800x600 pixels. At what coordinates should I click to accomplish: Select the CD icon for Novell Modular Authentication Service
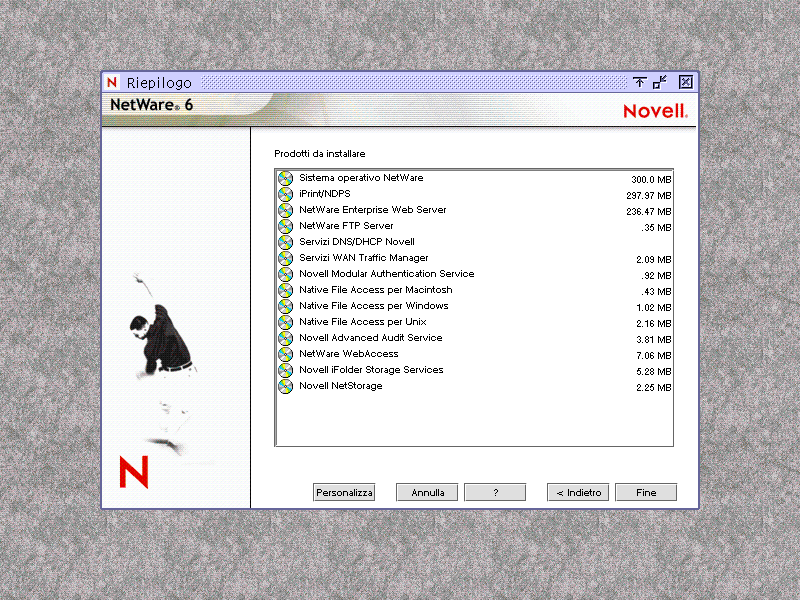pos(286,274)
